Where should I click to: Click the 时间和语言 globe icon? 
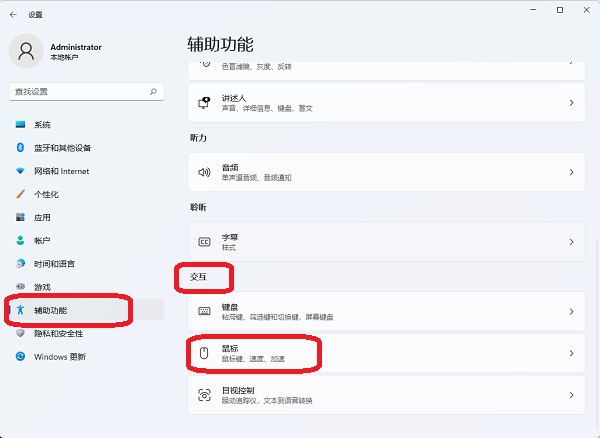20,263
